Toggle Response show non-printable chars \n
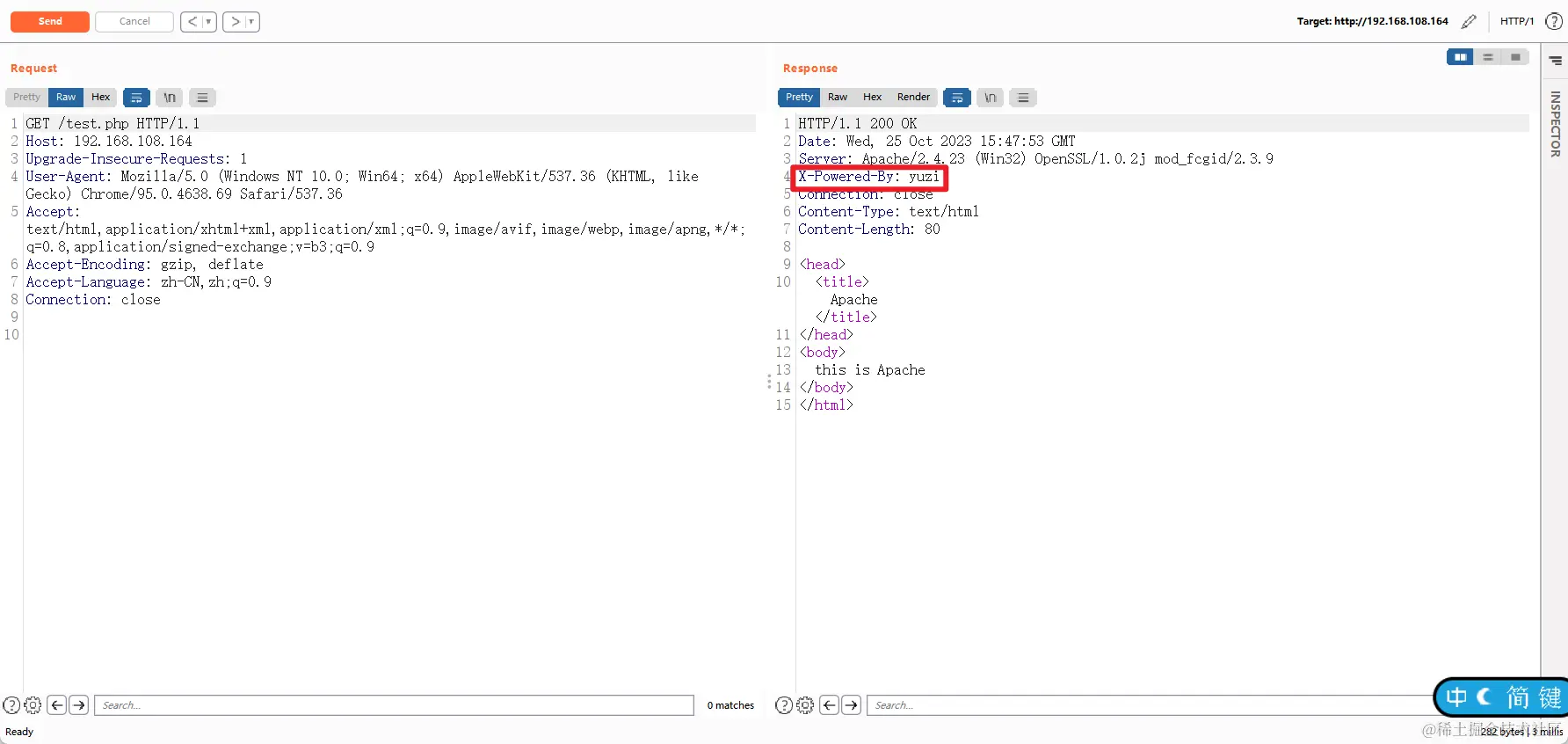The width and height of the screenshot is (1568, 744). point(991,98)
